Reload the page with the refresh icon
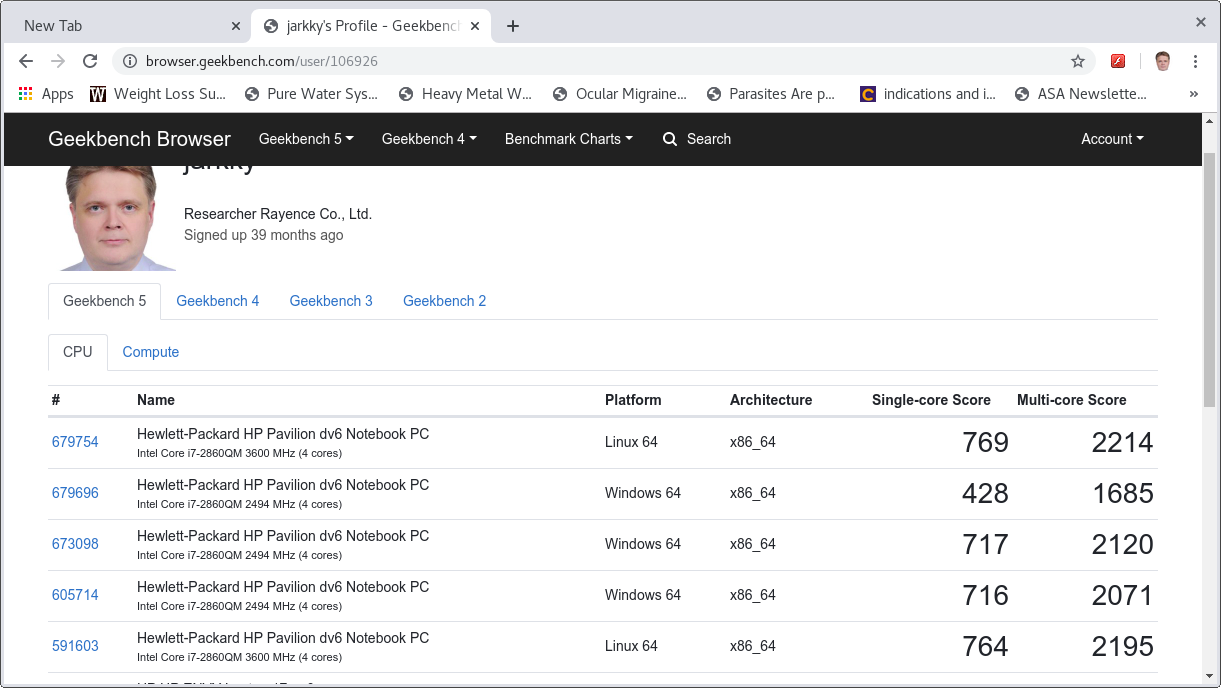 (90, 61)
